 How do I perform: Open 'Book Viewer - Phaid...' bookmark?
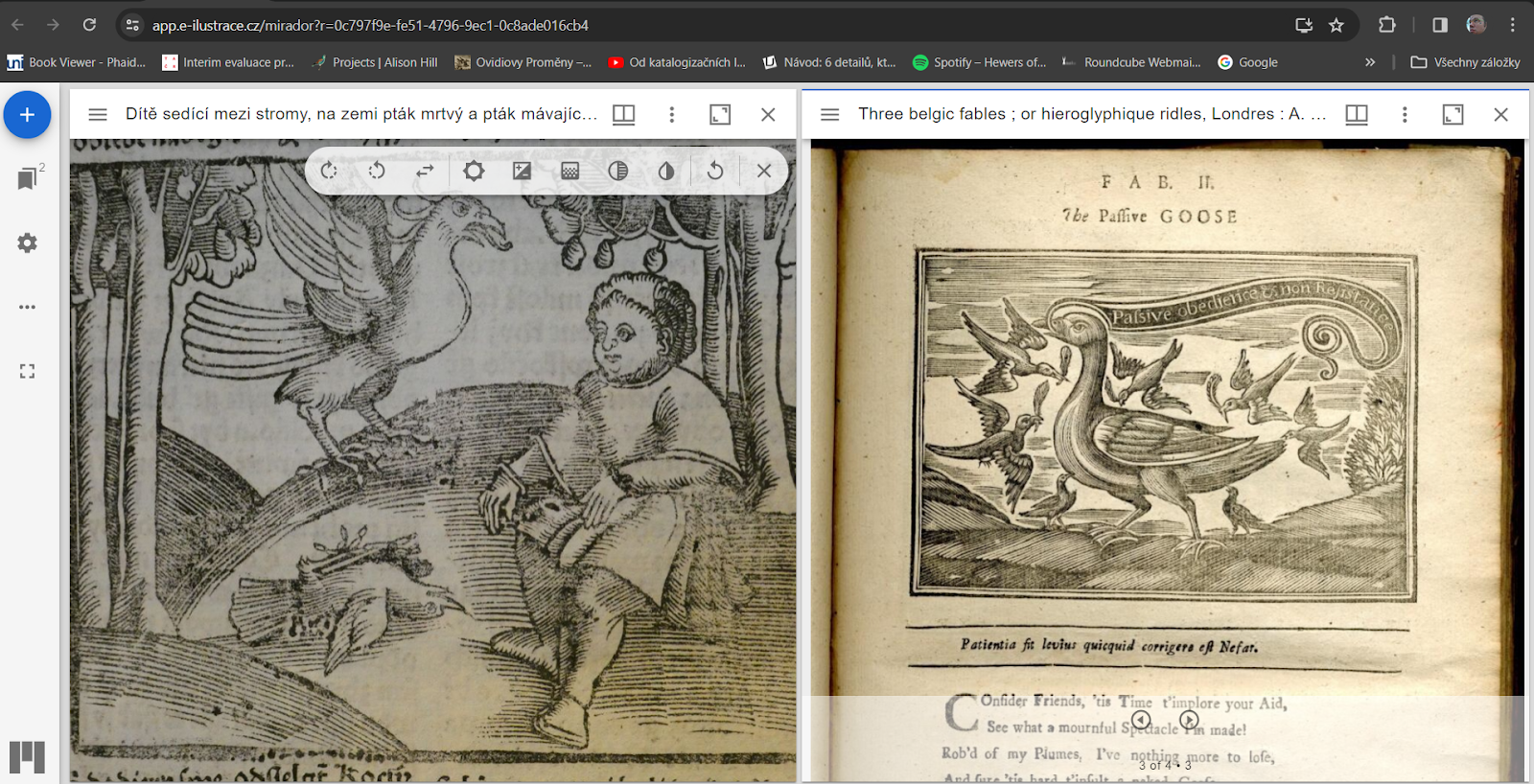pyautogui.click(x=77, y=62)
